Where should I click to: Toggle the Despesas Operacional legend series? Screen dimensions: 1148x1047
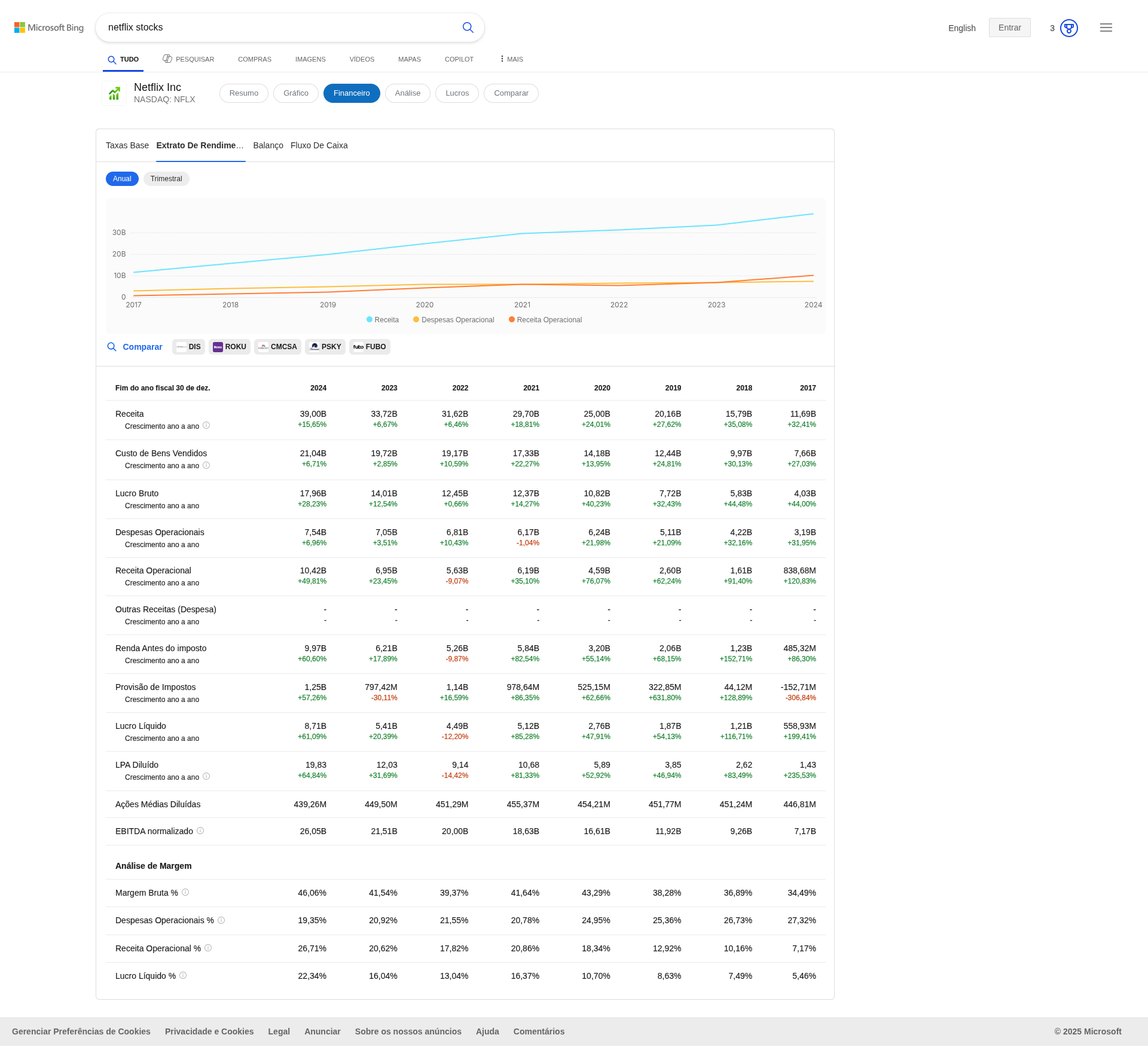454,320
